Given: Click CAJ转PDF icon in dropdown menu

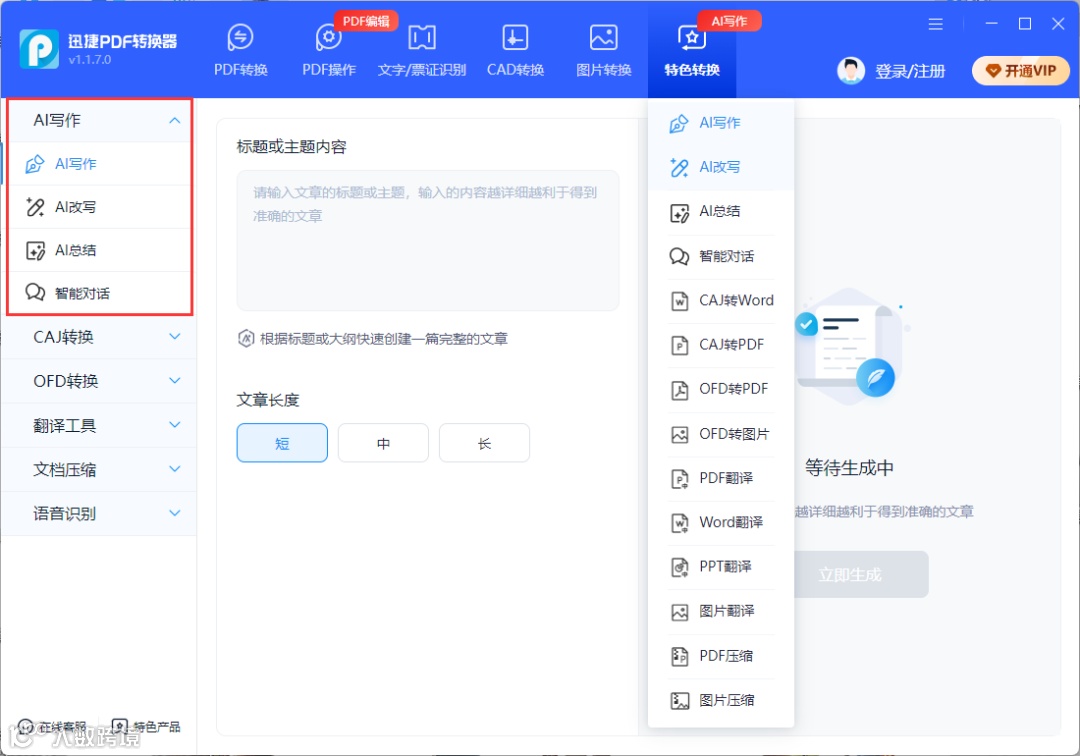Looking at the screenshot, I should 679,346.
